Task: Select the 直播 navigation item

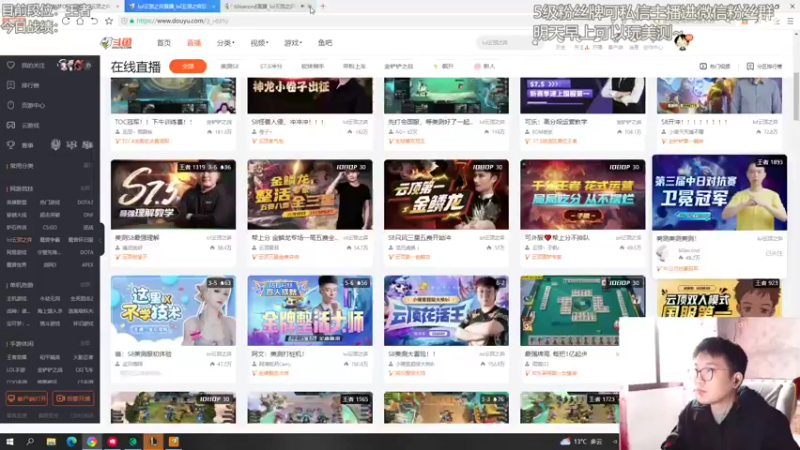Action: coord(194,43)
